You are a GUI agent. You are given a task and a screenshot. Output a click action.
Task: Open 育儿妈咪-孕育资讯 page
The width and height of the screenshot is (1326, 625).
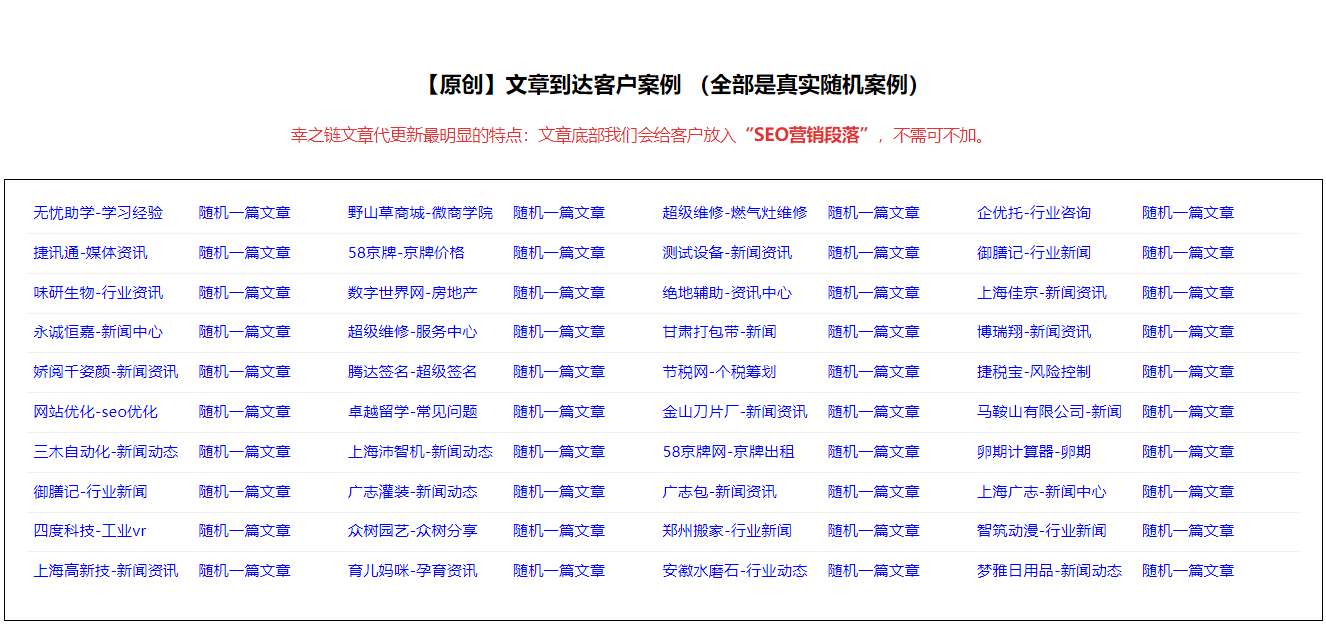pos(413,571)
